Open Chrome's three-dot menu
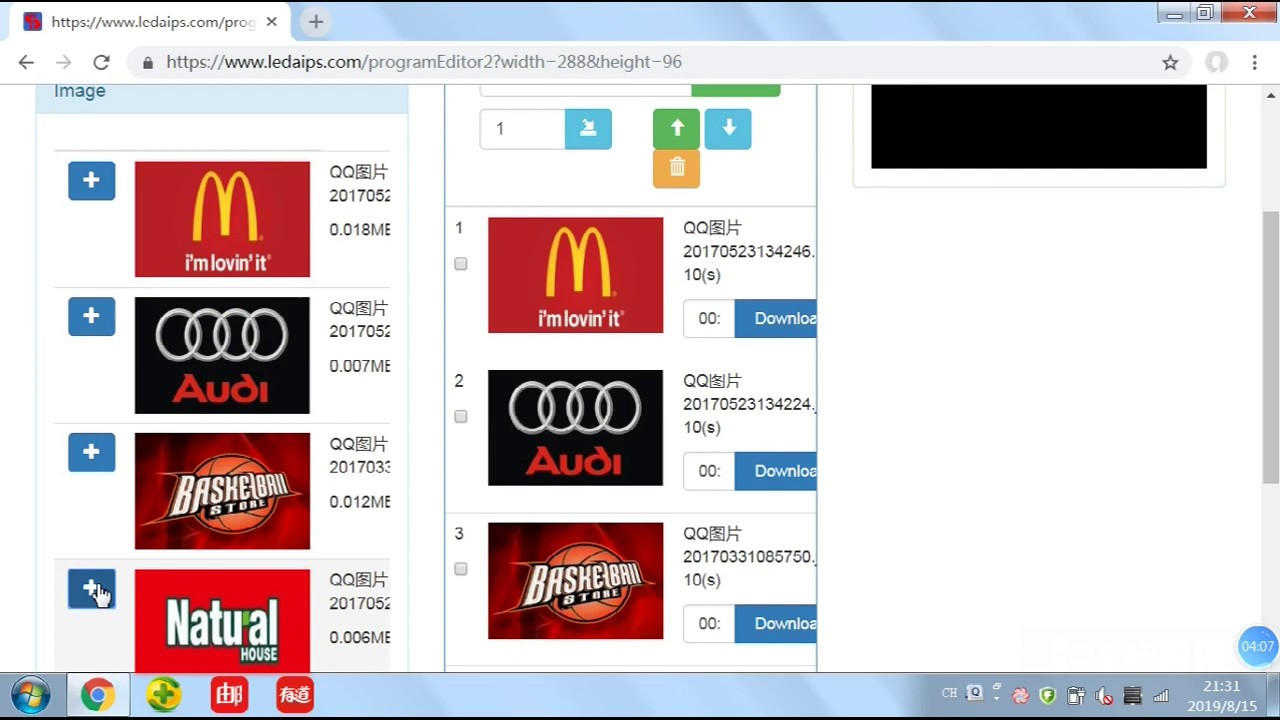Image resolution: width=1280 pixels, height=720 pixels. pos(1255,62)
